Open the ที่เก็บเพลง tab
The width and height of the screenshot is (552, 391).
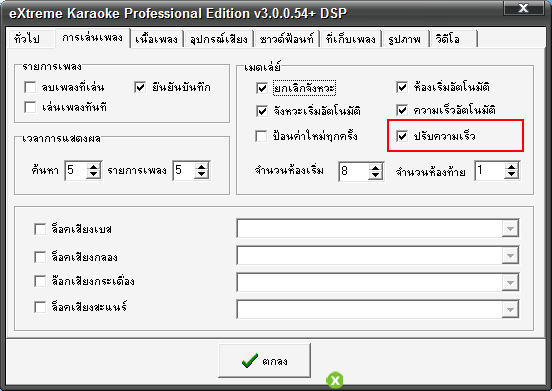point(351,39)
